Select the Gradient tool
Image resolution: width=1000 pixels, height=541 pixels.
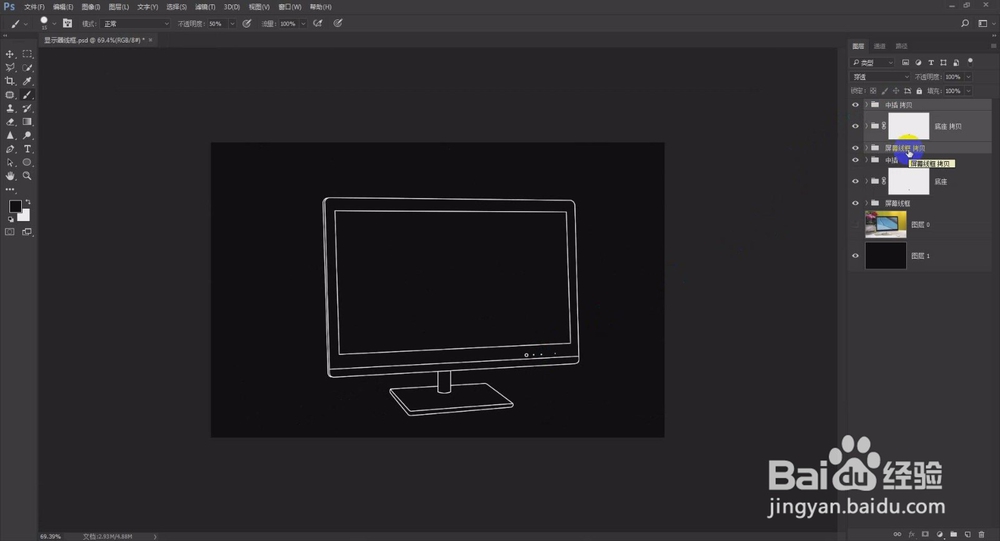27,122
